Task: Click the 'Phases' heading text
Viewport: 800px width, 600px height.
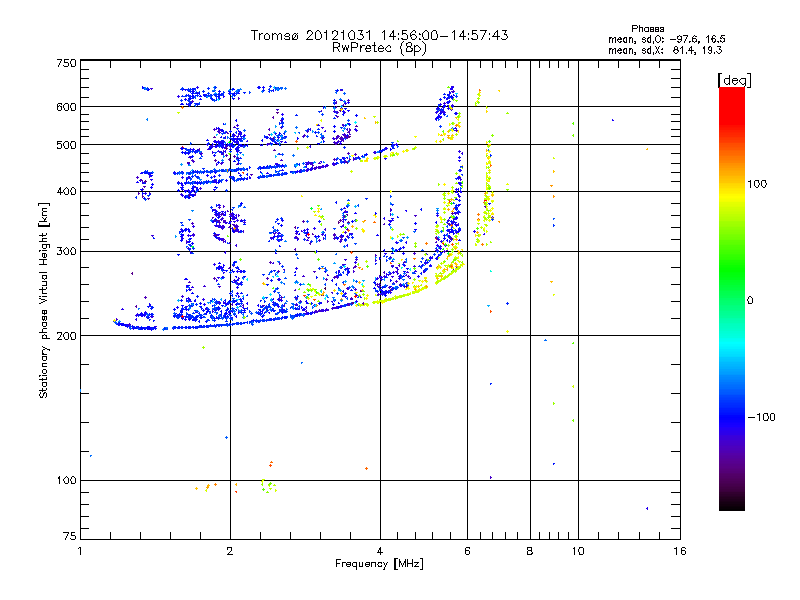Action: point(647,29)
